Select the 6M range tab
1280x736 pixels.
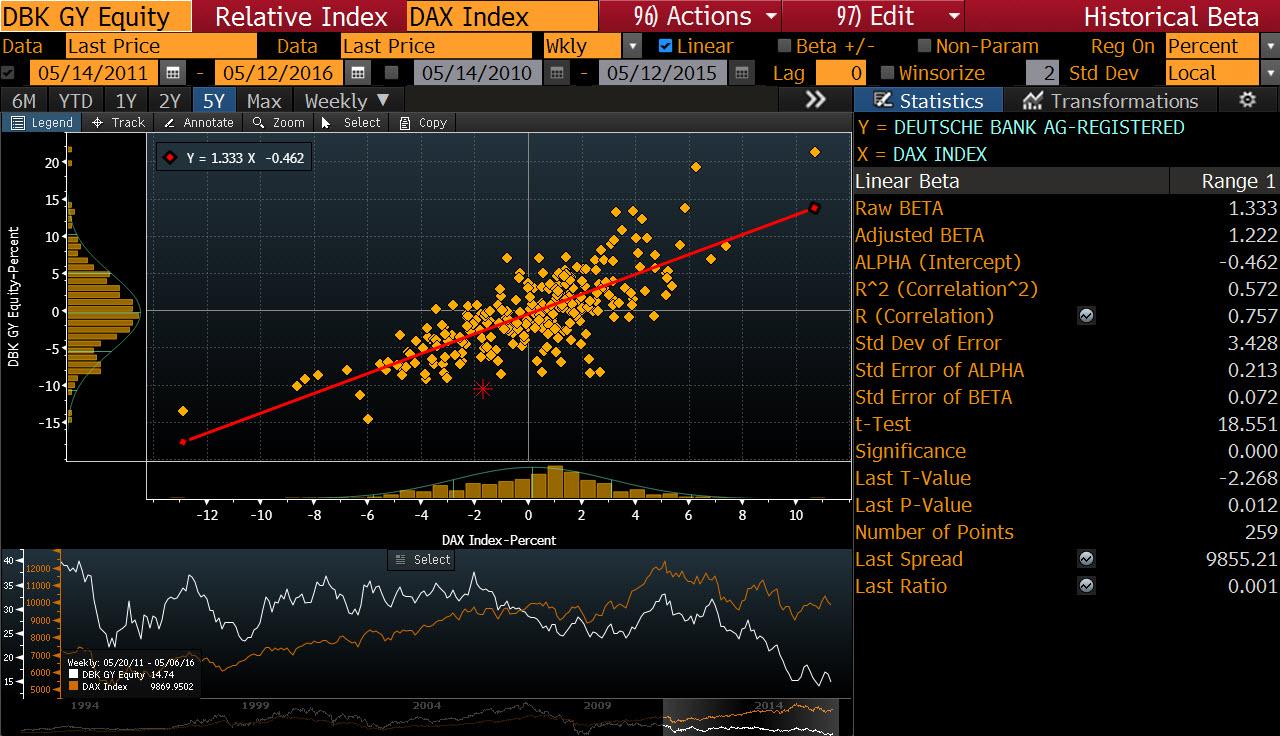coord(24,101)
